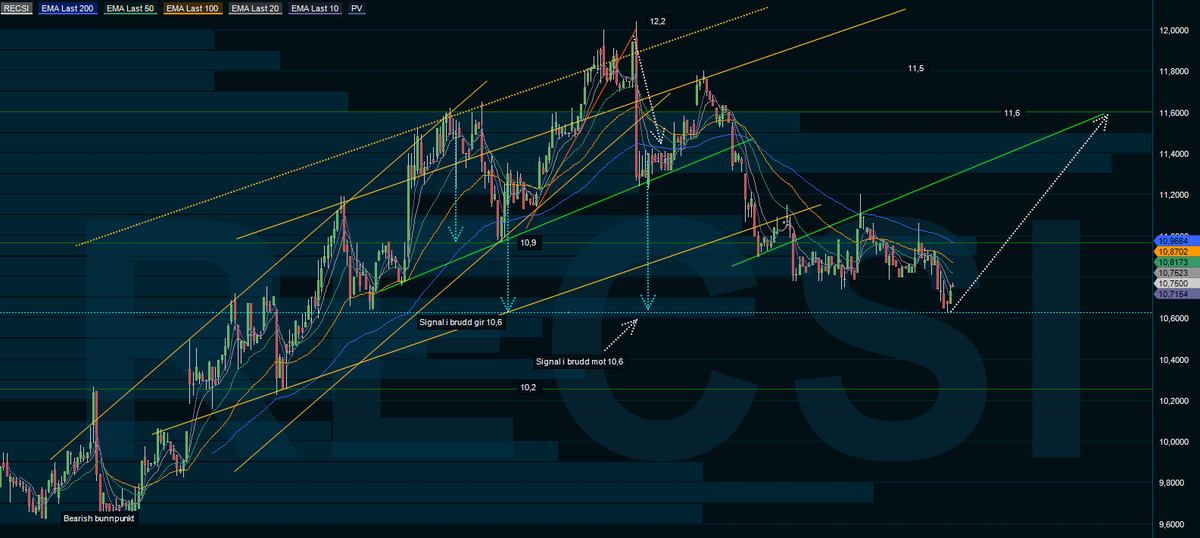Click the '10,2' level label
This screenshot has height=538, width=1200.
coord(528,387)
